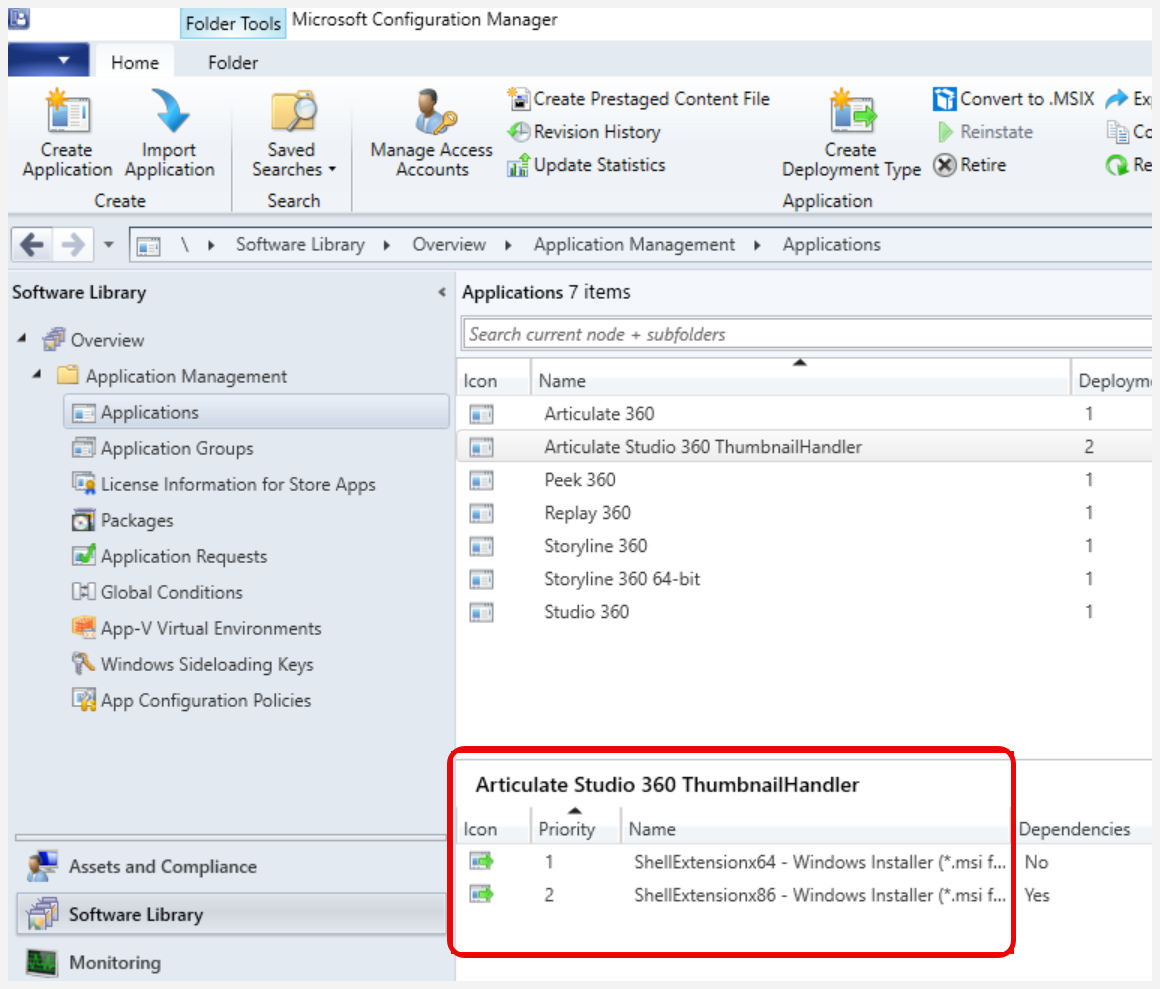
Task: Select the Storyline 360 application row
Action: [x=804, y=546]
